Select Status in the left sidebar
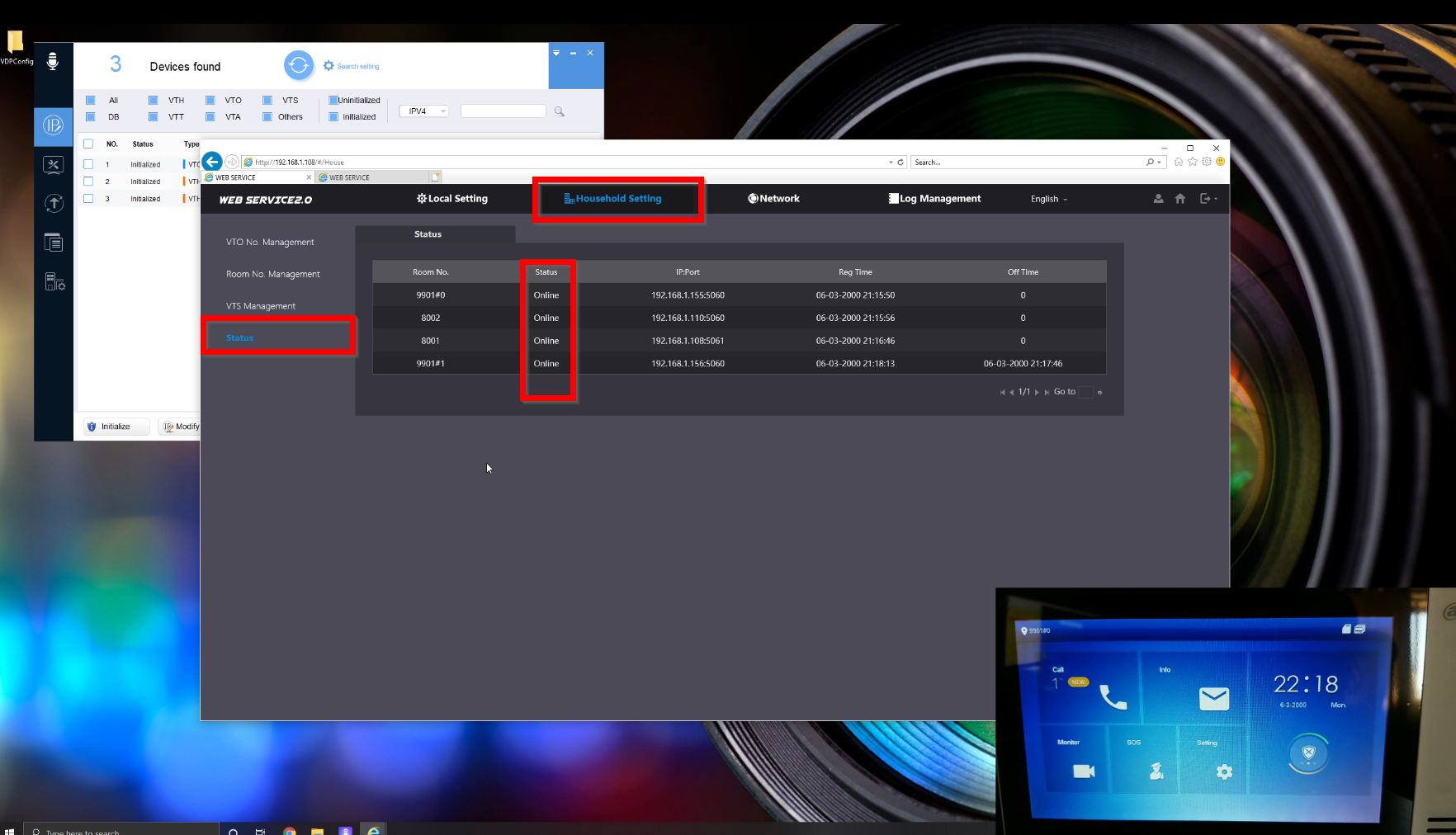 tap(239, 338)
